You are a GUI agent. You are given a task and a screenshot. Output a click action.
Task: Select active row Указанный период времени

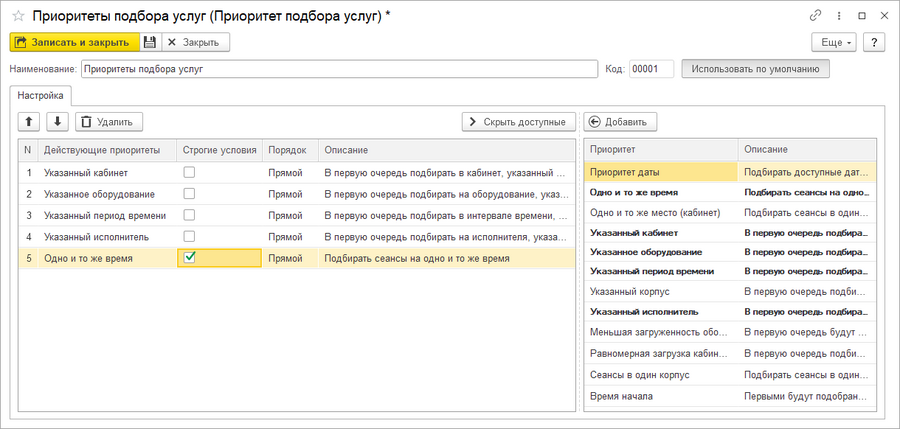pos(296,215)
